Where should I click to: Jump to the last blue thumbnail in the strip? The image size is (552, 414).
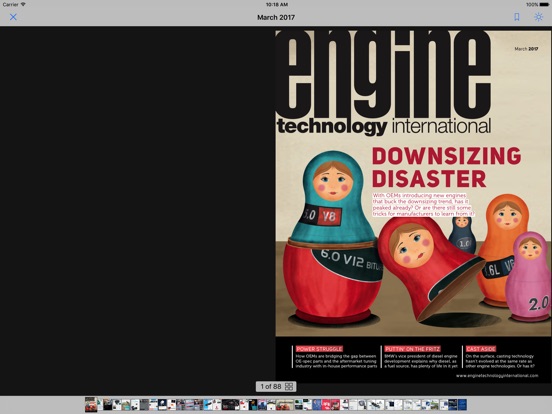tap(462, 405)
